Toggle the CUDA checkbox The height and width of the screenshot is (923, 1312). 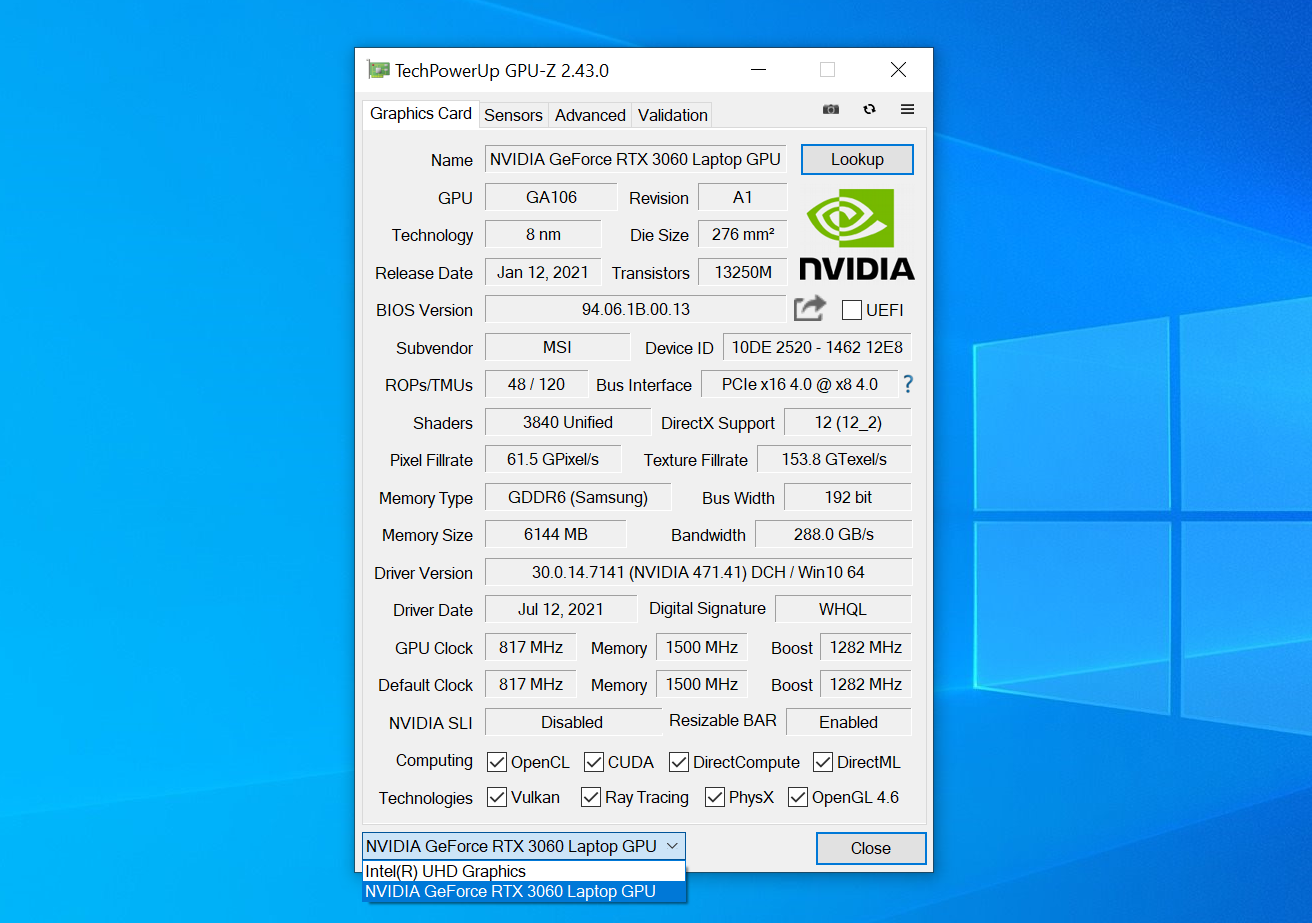594,762
